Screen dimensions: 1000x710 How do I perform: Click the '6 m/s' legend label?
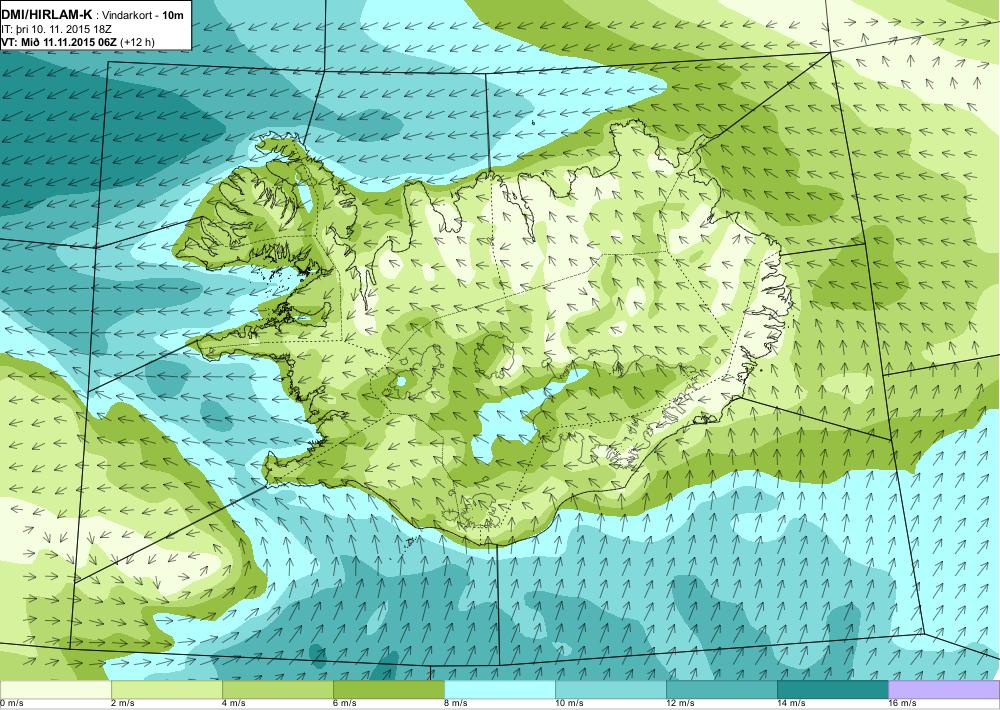(x=345, y=704)
